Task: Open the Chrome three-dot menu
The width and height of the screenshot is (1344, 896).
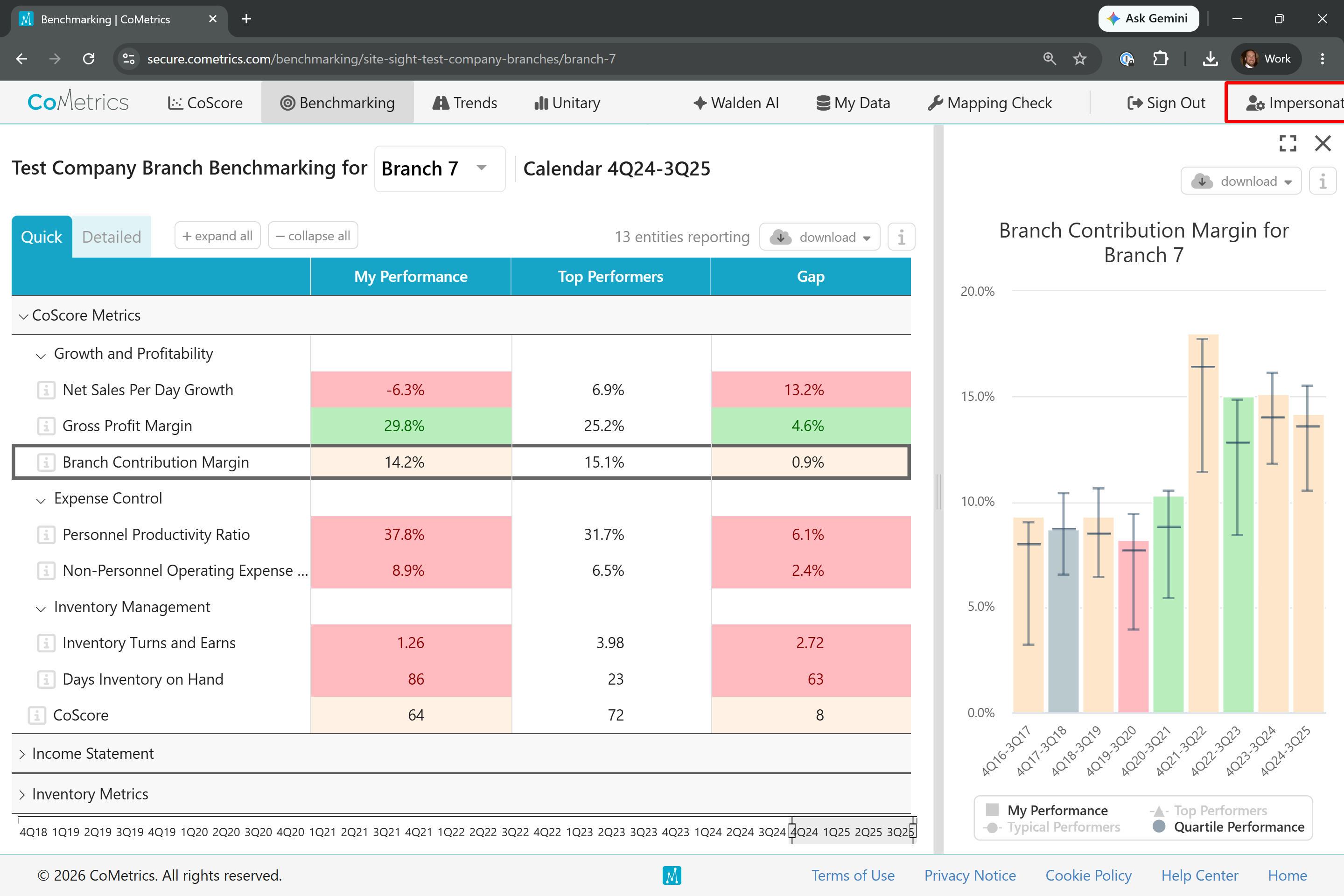Action: coord(1322,59)
